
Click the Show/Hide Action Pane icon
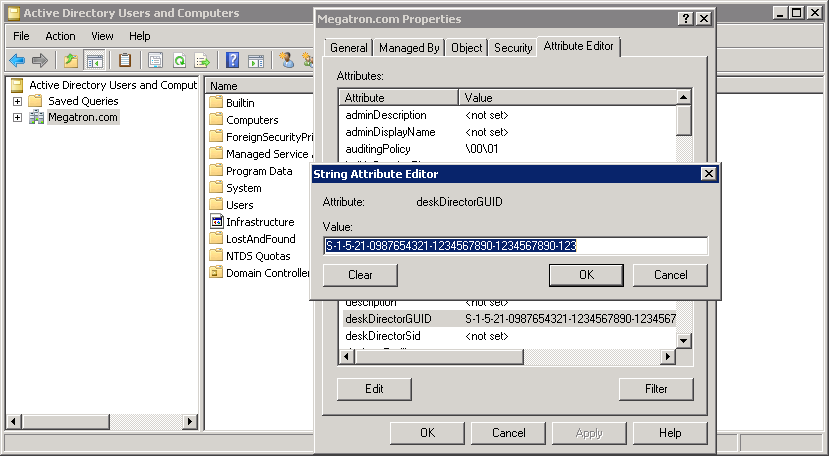coord(255,60)
